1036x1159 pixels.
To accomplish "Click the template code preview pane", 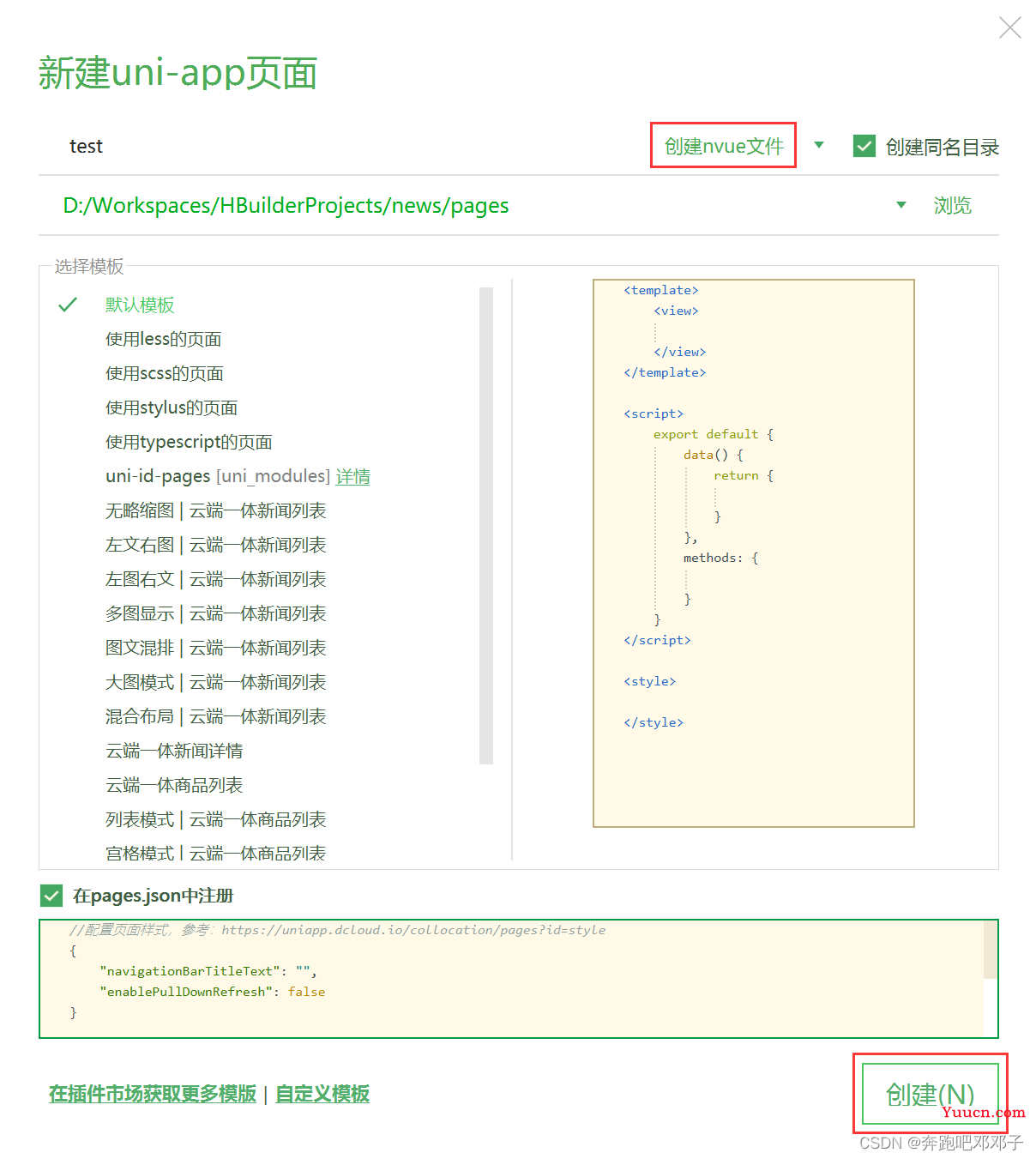I will [x=754, y=553].
